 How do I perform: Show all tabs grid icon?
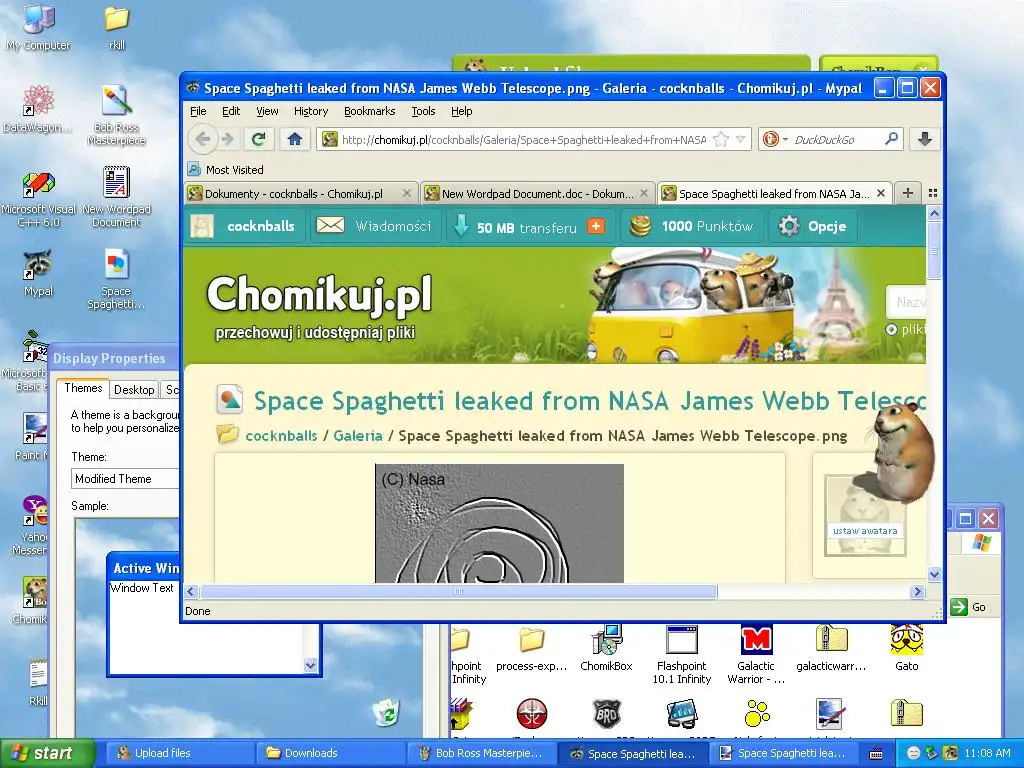click(x=933, y=193)
